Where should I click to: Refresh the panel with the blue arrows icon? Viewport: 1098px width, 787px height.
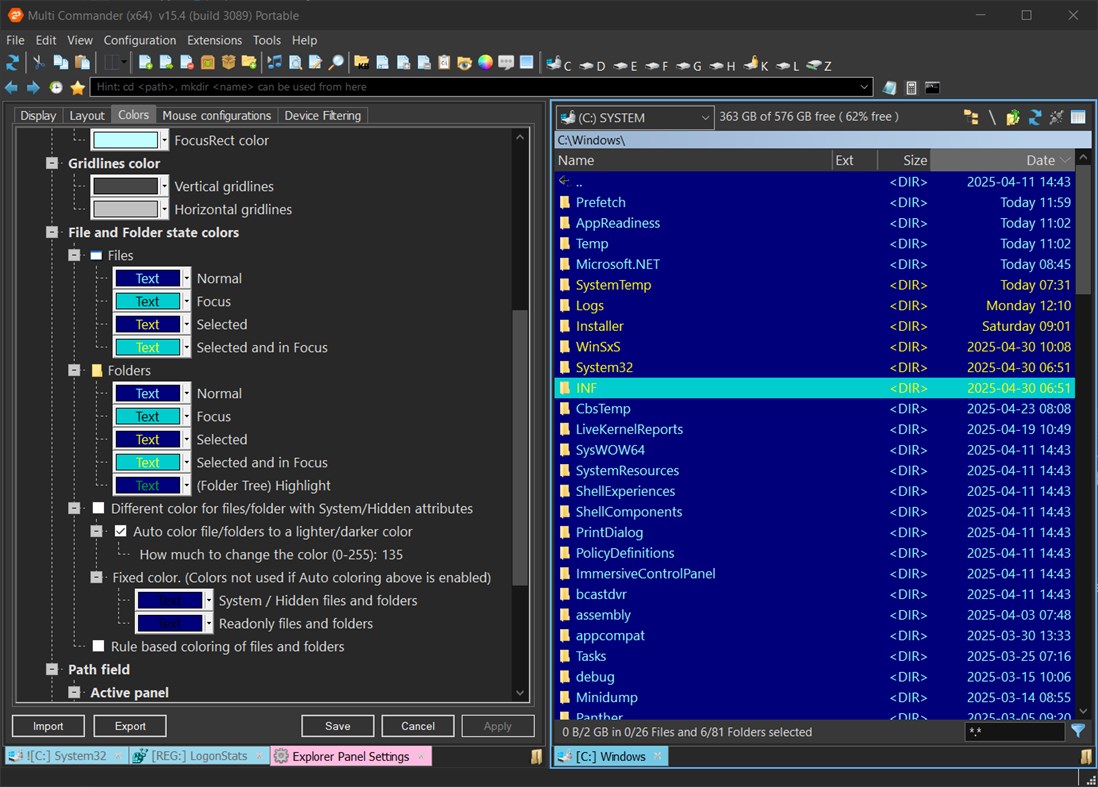click(1034, 116)
